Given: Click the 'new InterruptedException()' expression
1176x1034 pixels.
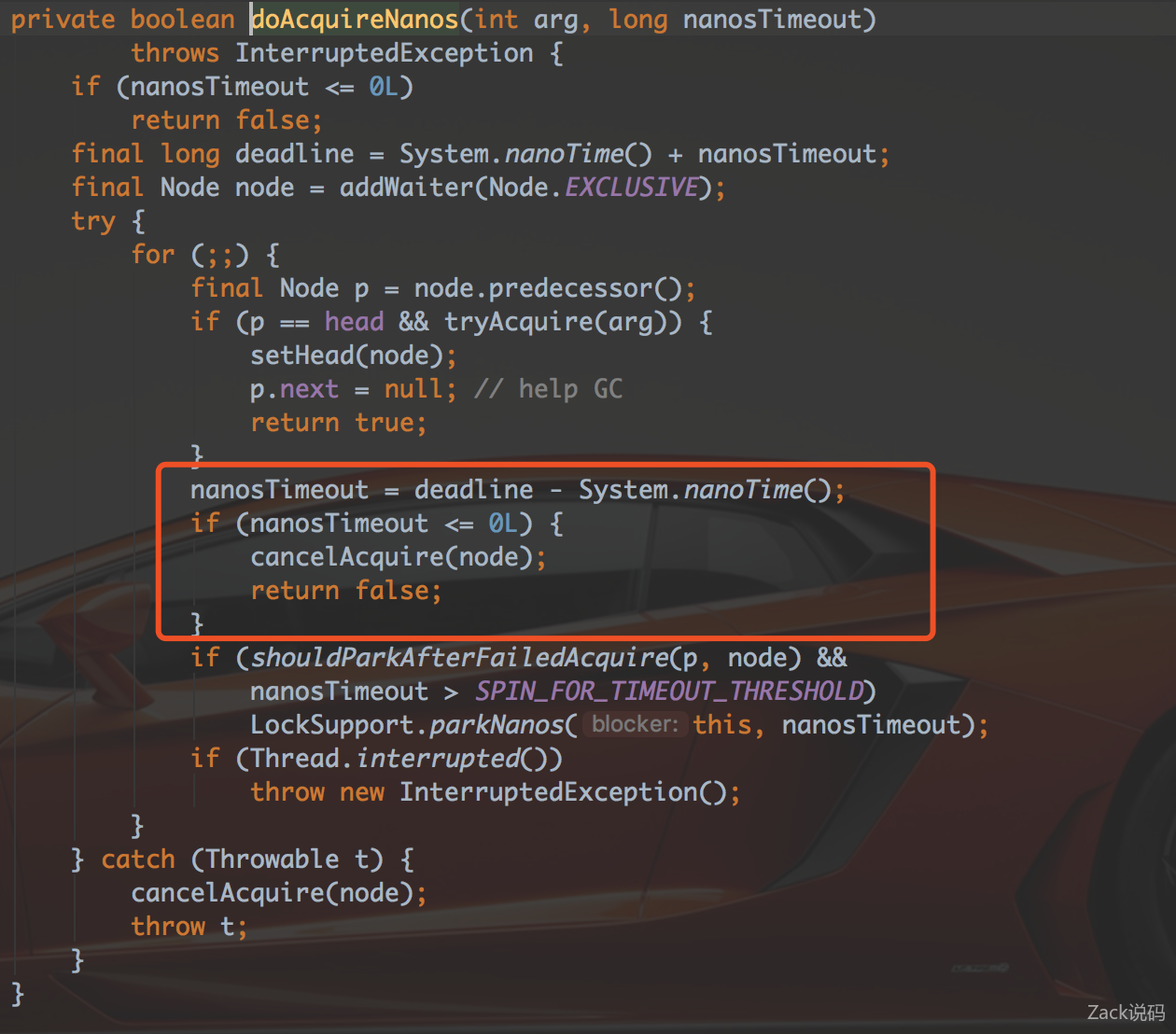Looking at the screenshot, I should pos(534,792).
